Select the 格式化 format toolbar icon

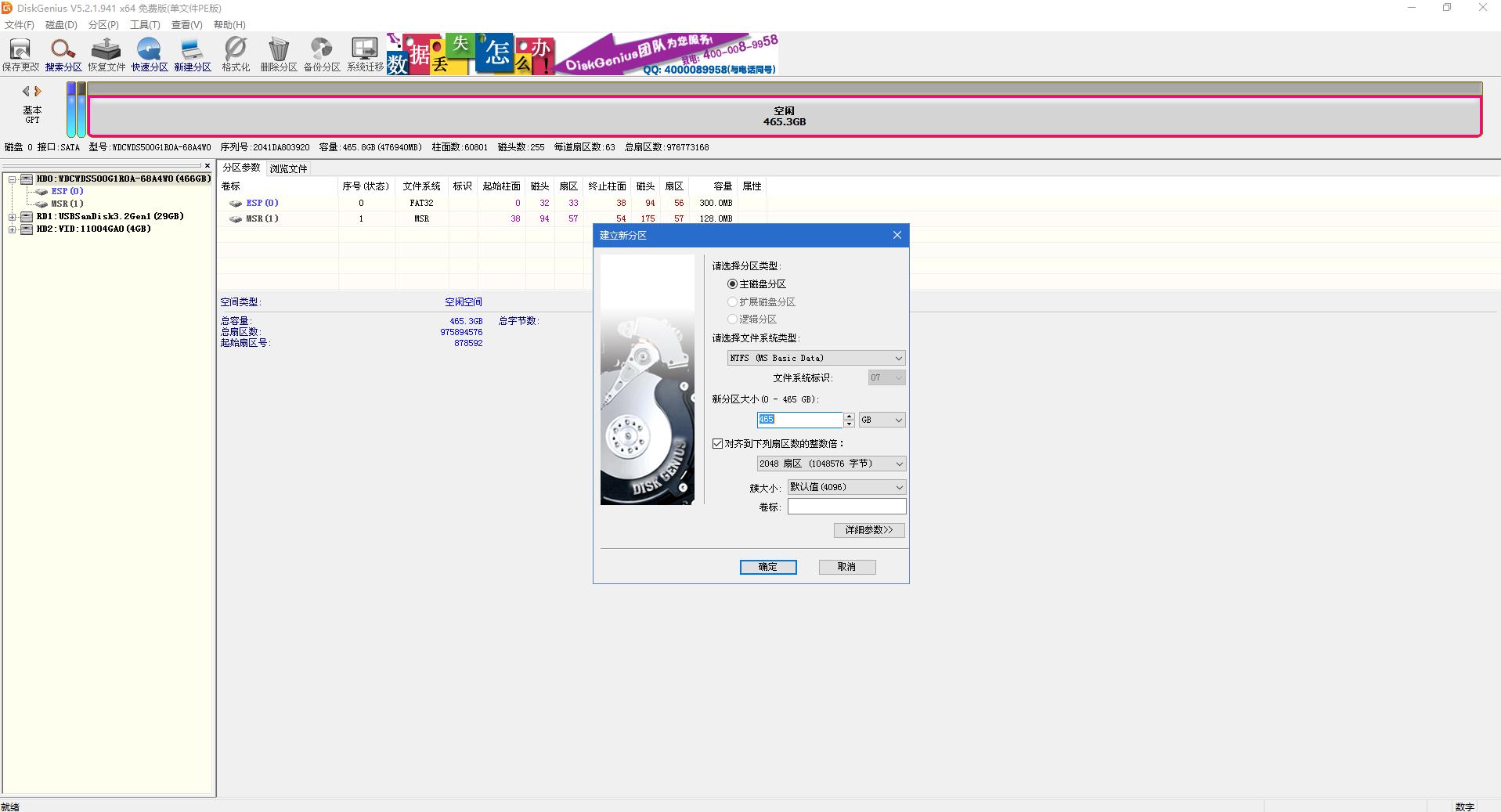click(x=236, y=55)
